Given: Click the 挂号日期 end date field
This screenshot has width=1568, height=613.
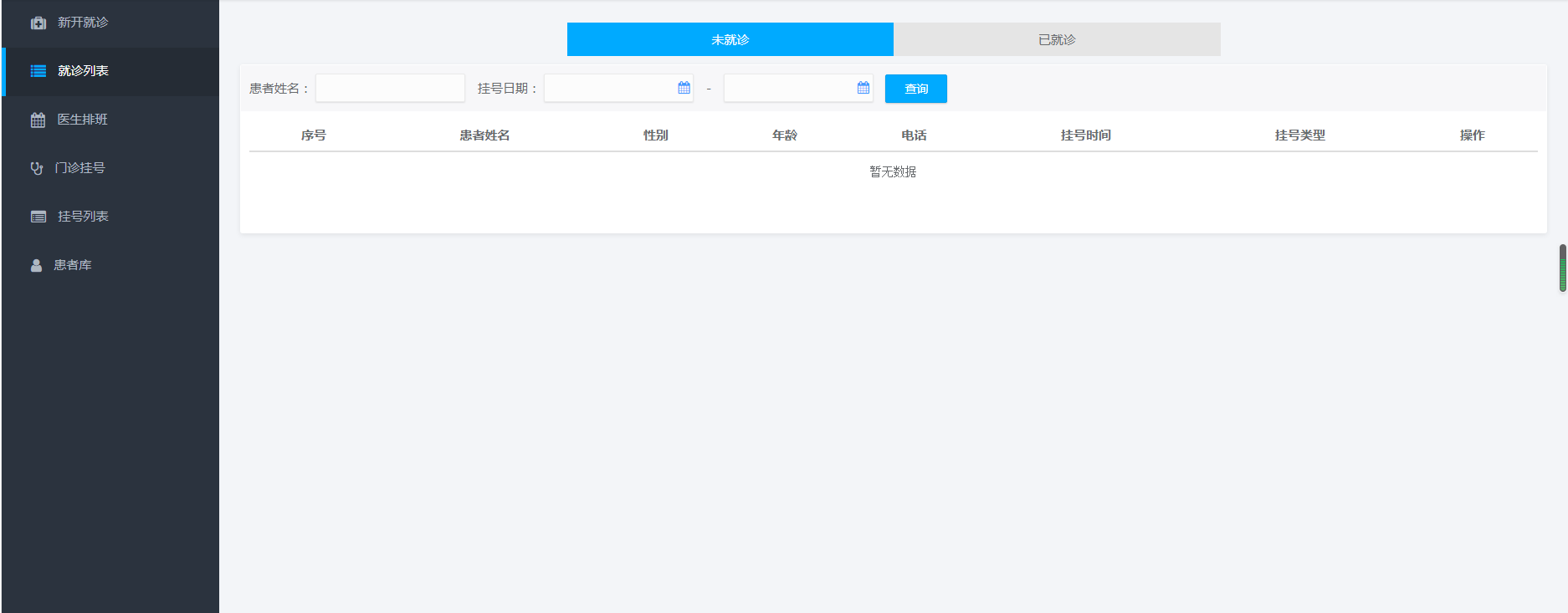Looking at the screenshot, I should pyautogui.click(x=788, y=88).
